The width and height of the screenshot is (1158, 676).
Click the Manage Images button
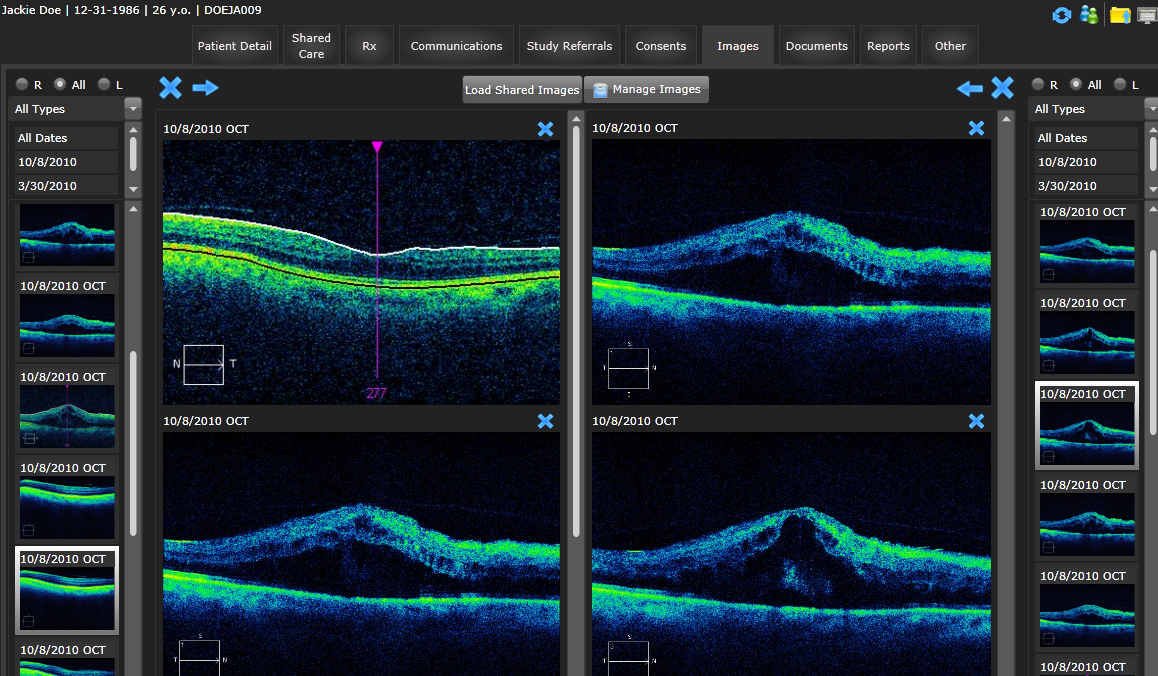coord(646,89)
